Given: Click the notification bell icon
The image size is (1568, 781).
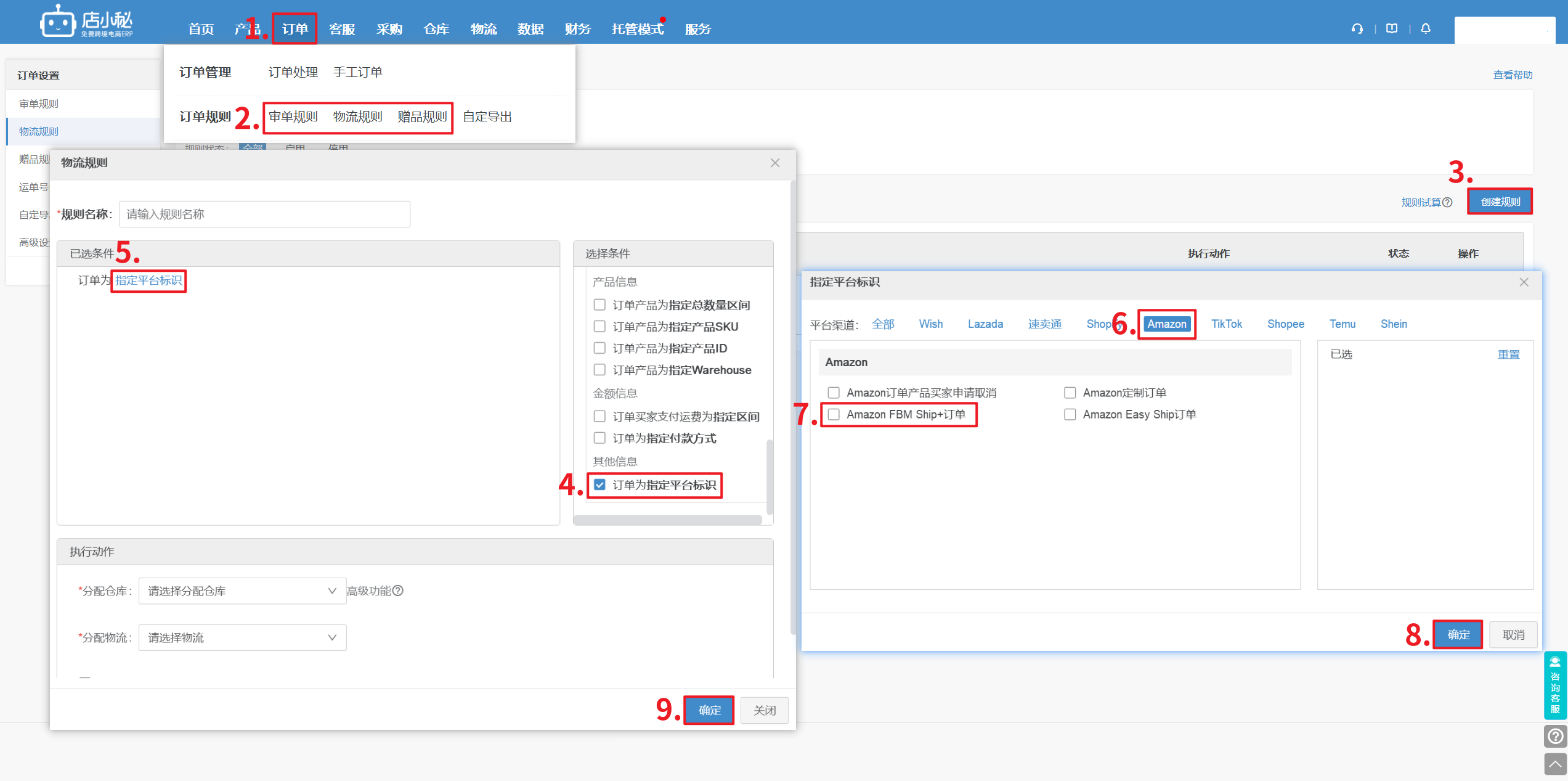Looking at the screenshot, I should click(1425, 29).
